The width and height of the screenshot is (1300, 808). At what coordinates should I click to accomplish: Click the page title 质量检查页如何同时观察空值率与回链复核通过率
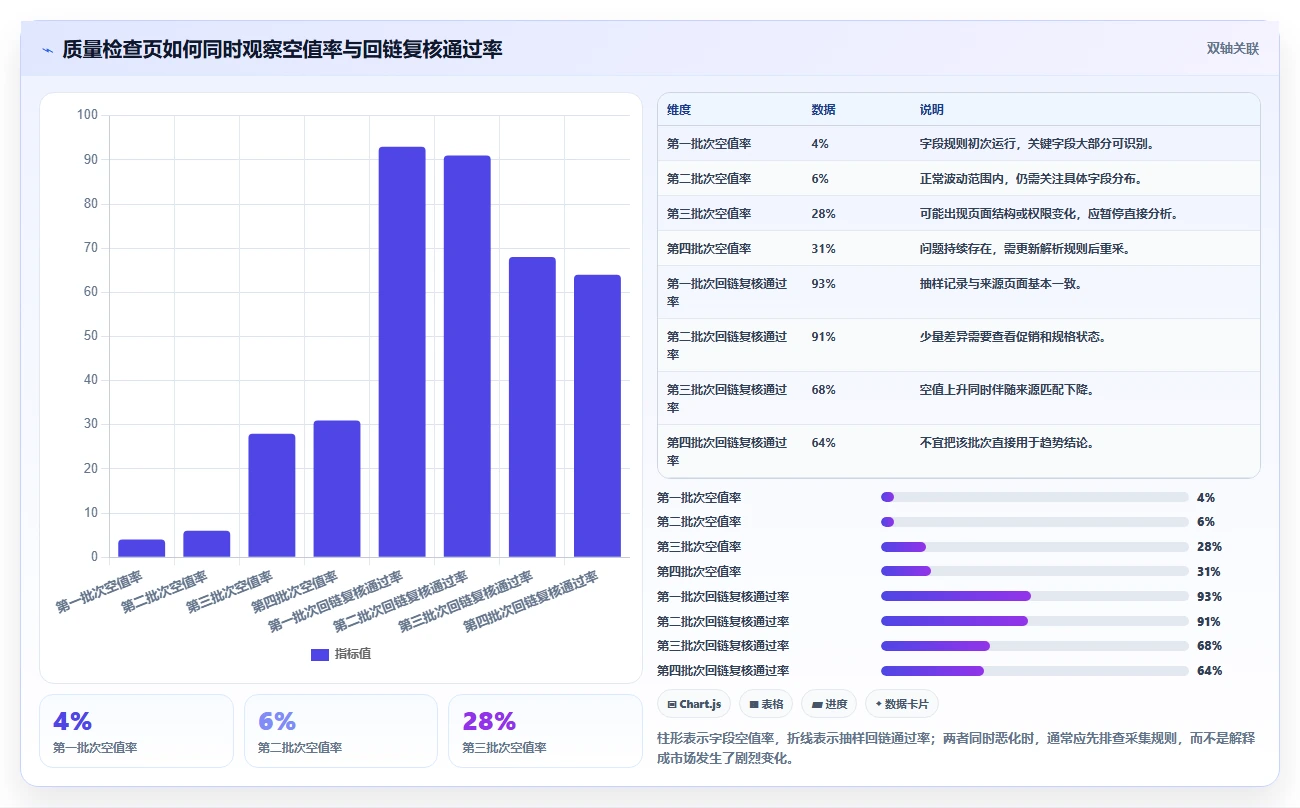click(x=282, y=49)
